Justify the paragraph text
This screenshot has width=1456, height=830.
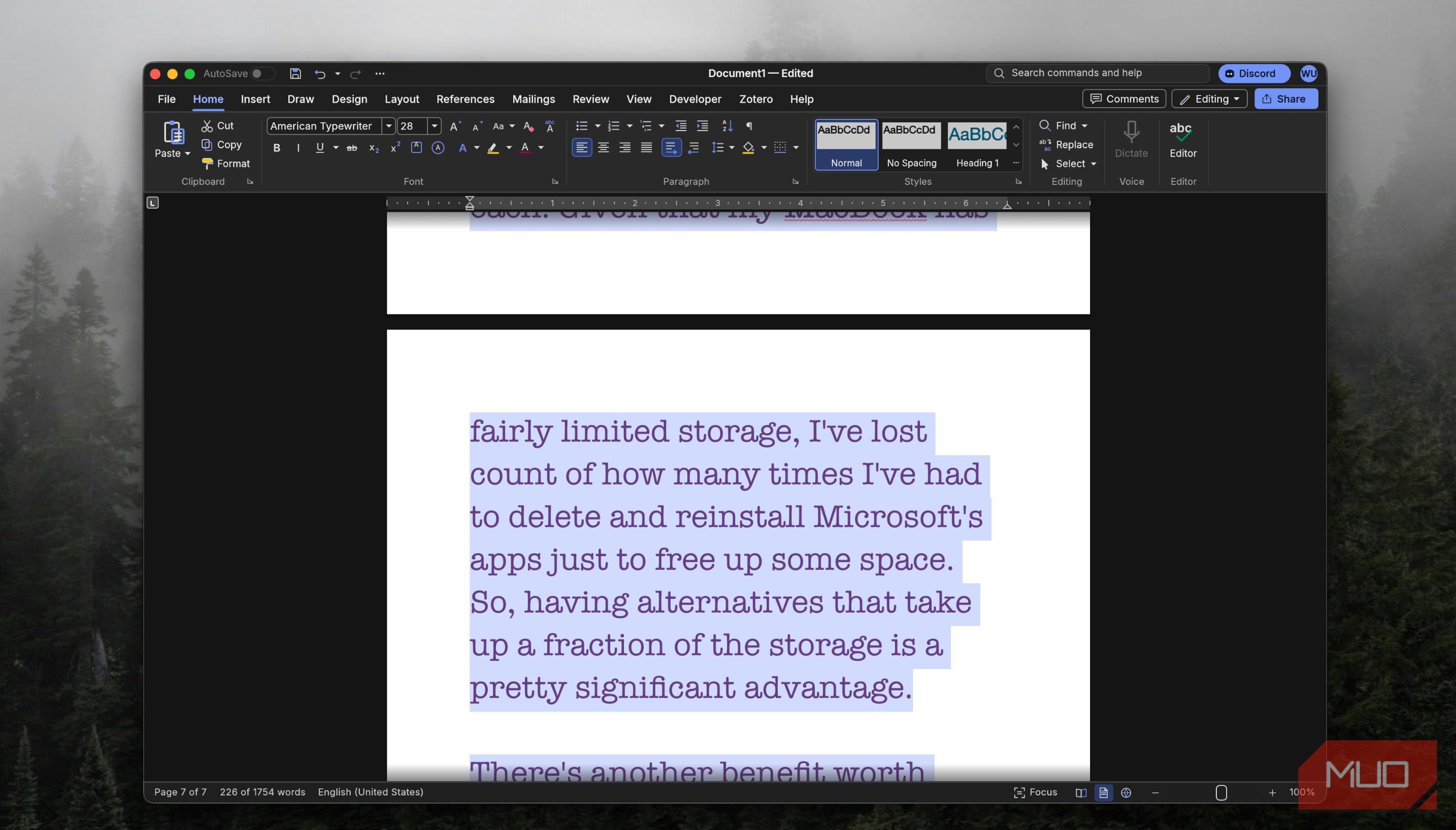tap(647, 148)
